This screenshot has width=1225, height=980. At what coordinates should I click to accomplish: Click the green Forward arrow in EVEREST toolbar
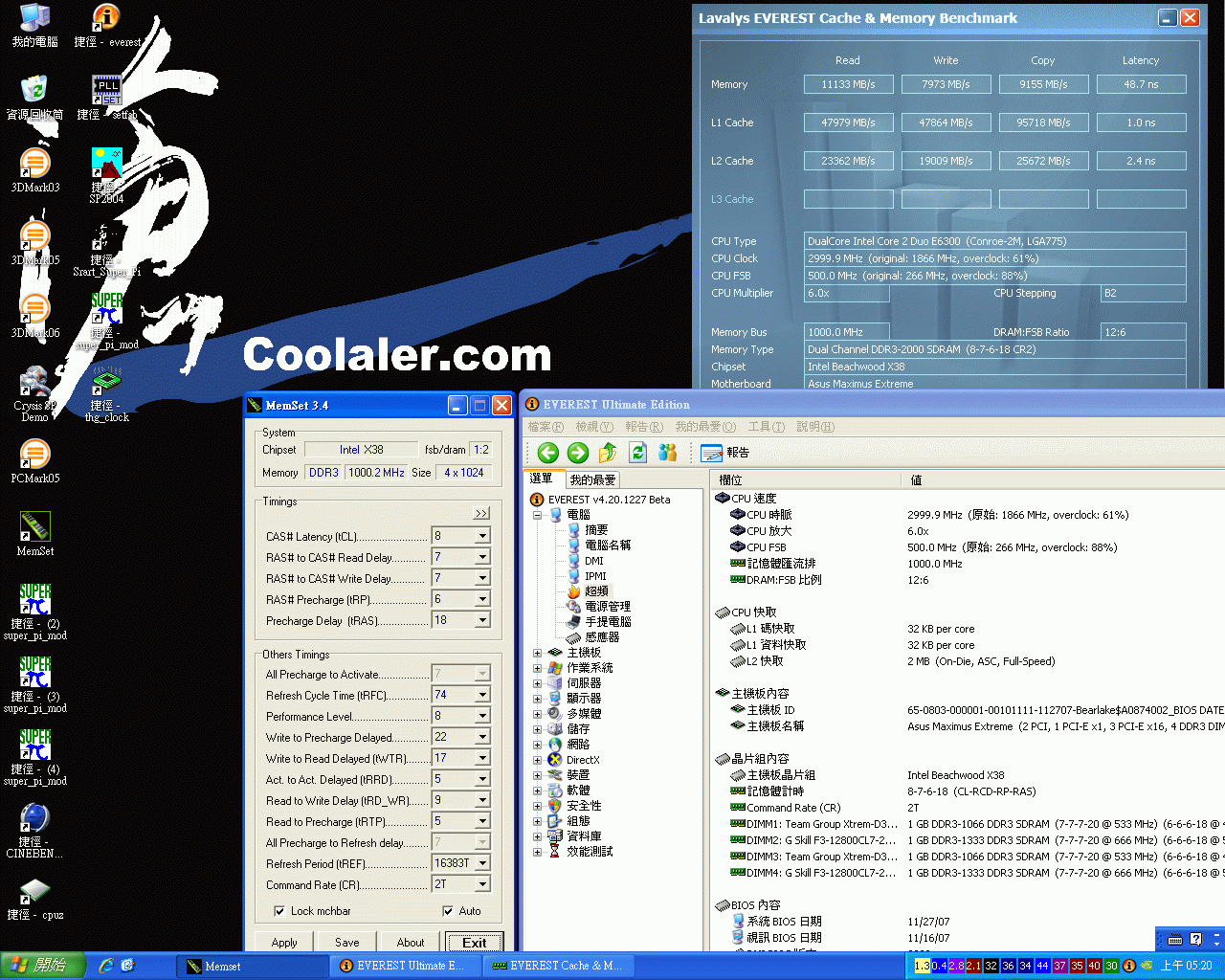(x=577, y=453)
